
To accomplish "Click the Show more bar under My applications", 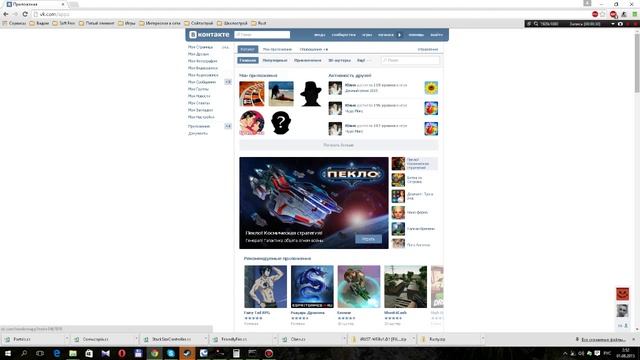I will (x=338, y=145).
